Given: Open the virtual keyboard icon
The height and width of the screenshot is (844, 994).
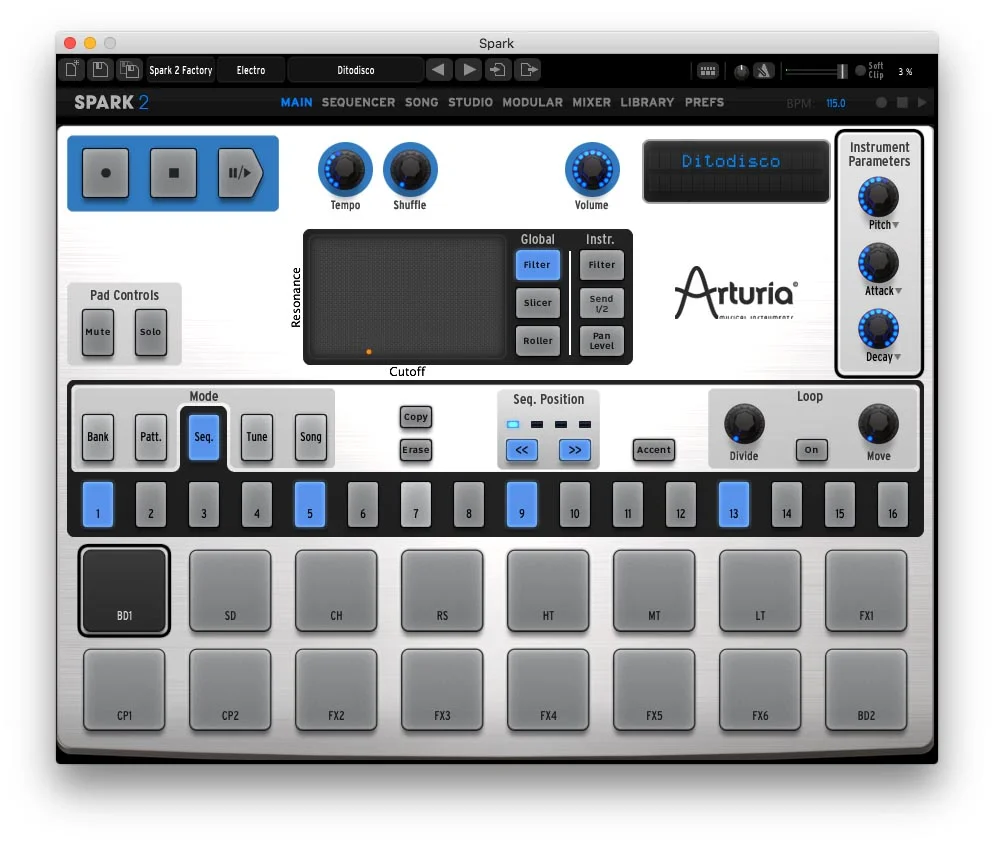Looking at the screenshot, I should pos(707,71).
